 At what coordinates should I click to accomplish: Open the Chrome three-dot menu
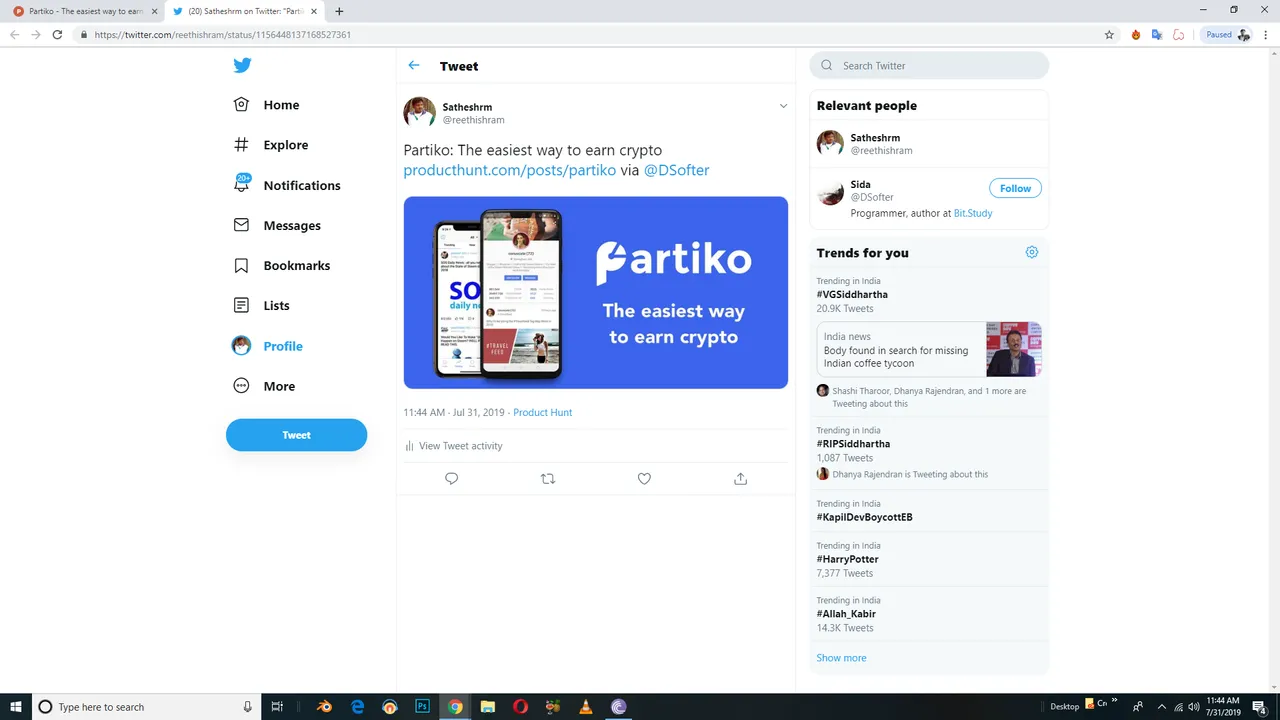click(x=1266, y=34)
